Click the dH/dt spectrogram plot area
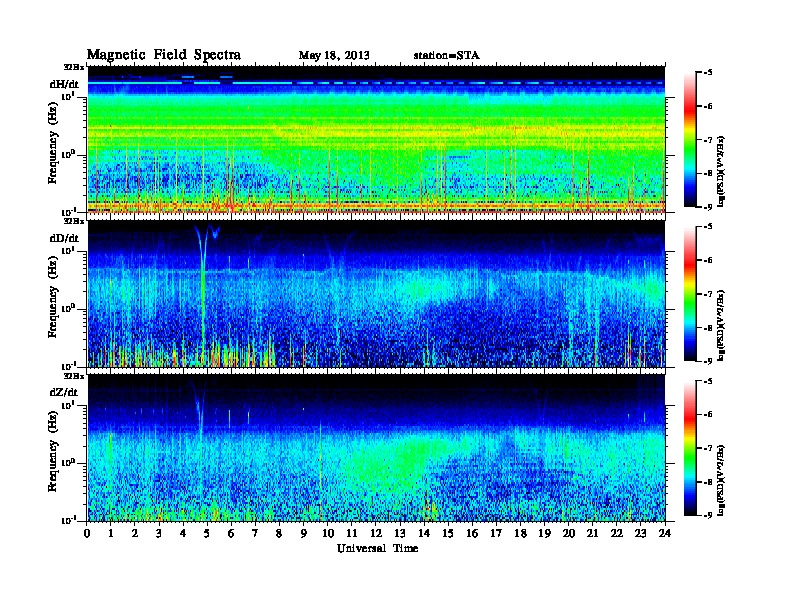The height and width of the screenshot is (612, 792). pyautogui.click(x=376, y=140)
